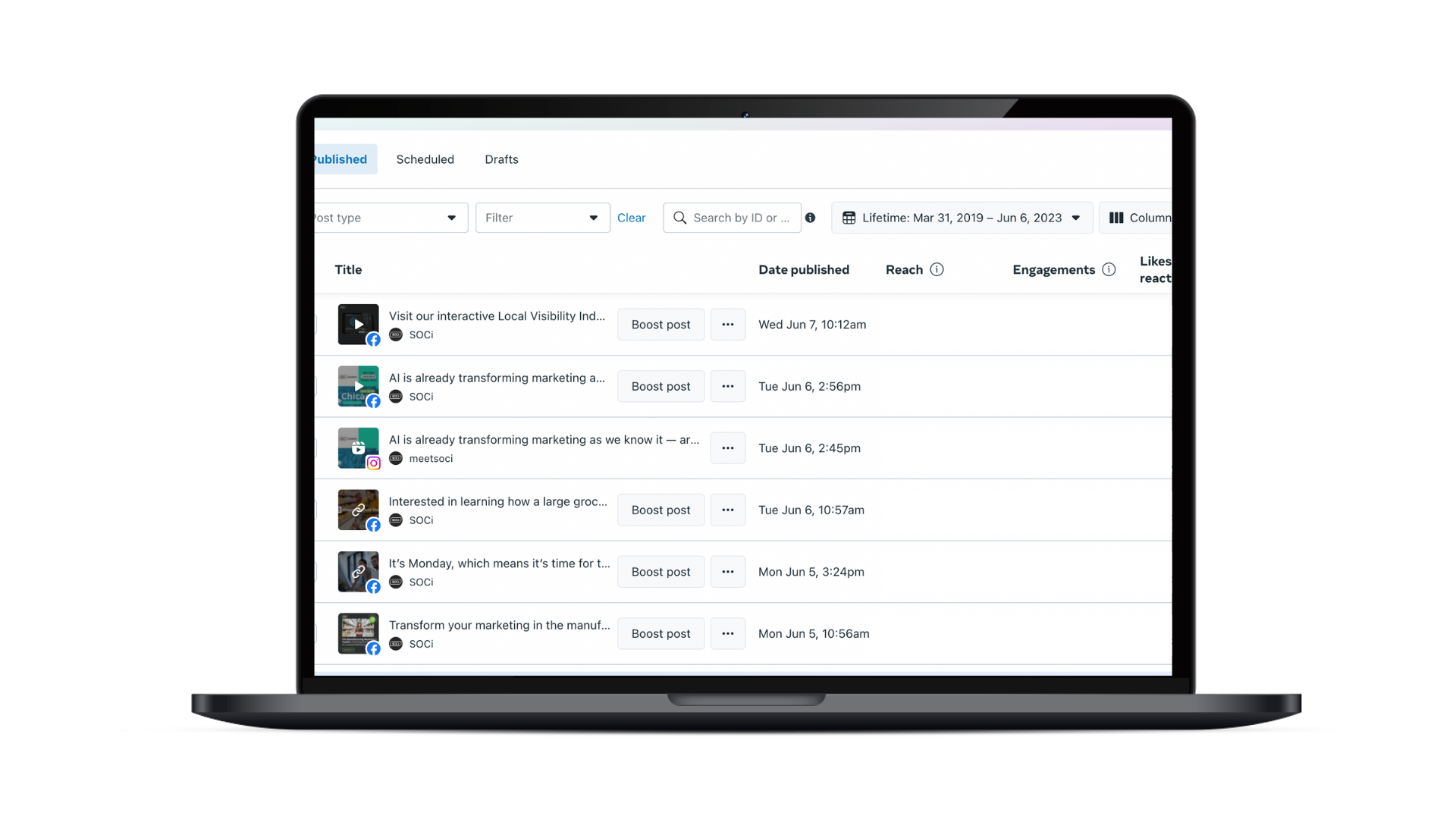Click Boost post on the Jun 7 post
Image resolution: width=1456 pixels, height=819 pixels.
tap(660, 324)
